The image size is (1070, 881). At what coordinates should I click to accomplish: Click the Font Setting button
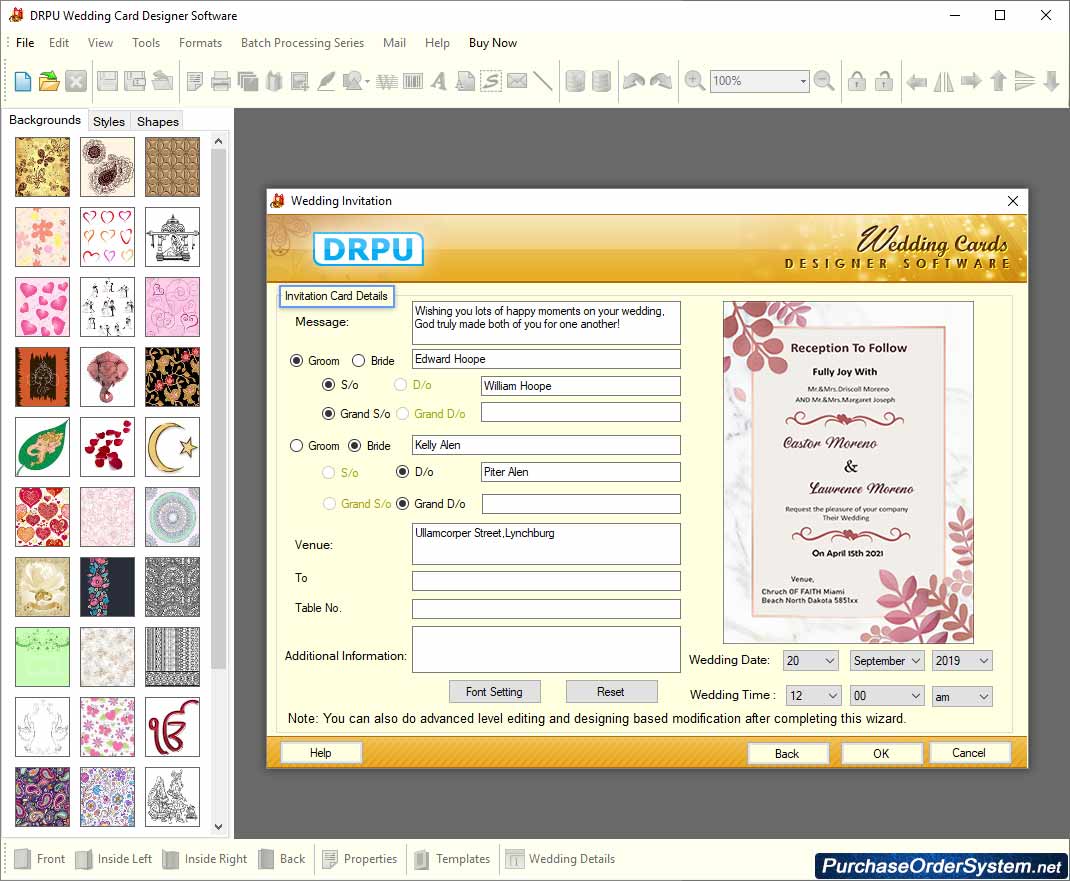click(494, 691)
